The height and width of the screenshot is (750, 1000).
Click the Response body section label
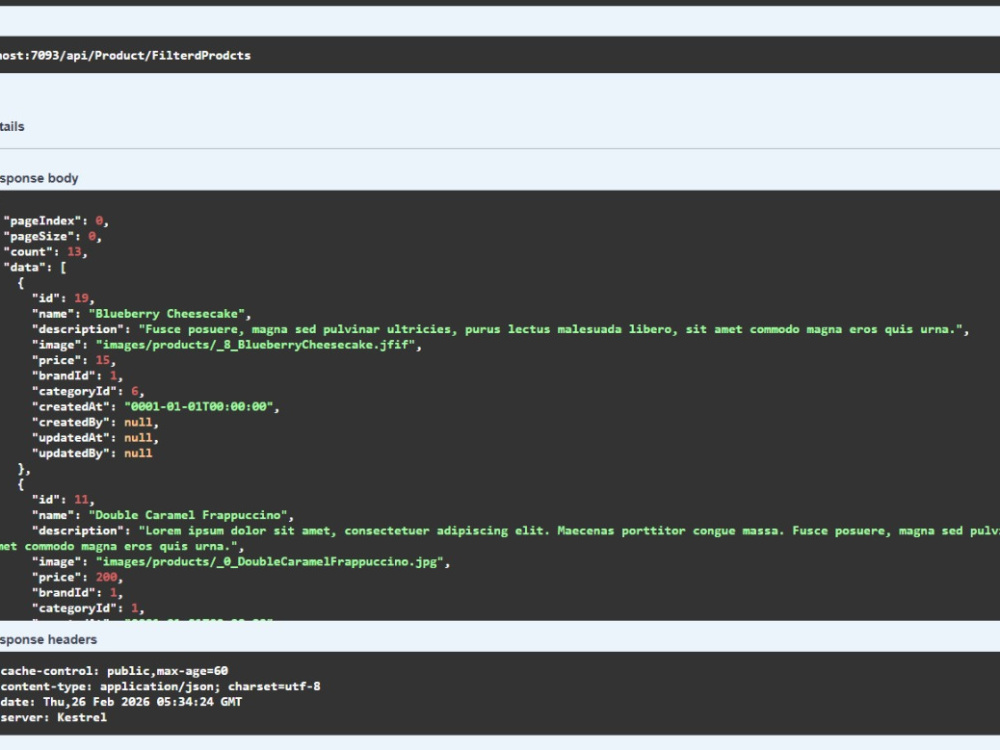(x=39, y=178)
